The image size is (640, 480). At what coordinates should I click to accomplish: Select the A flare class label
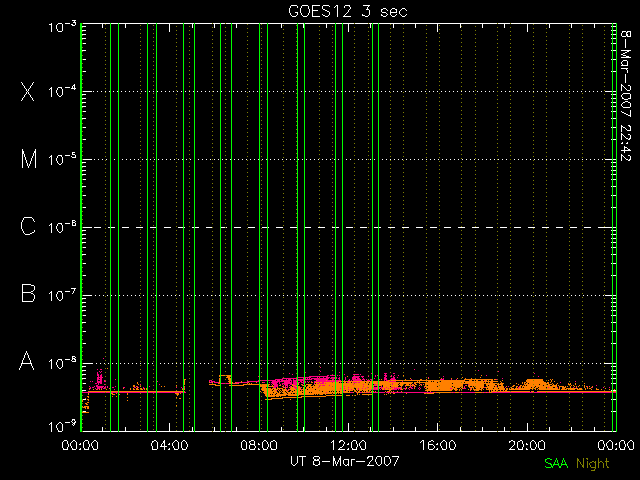point(27,361)
